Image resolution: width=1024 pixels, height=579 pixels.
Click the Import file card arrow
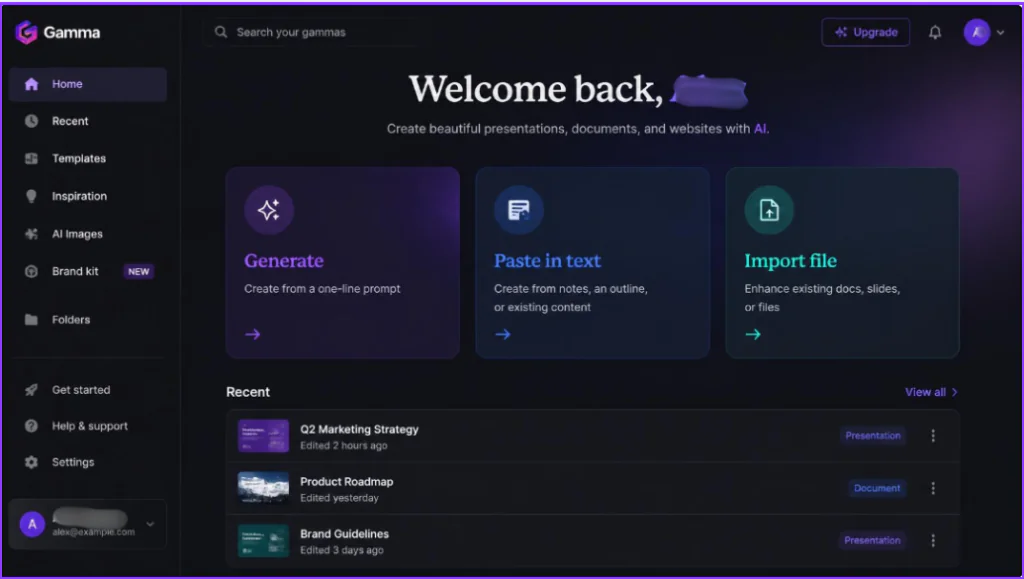(753, 334)
